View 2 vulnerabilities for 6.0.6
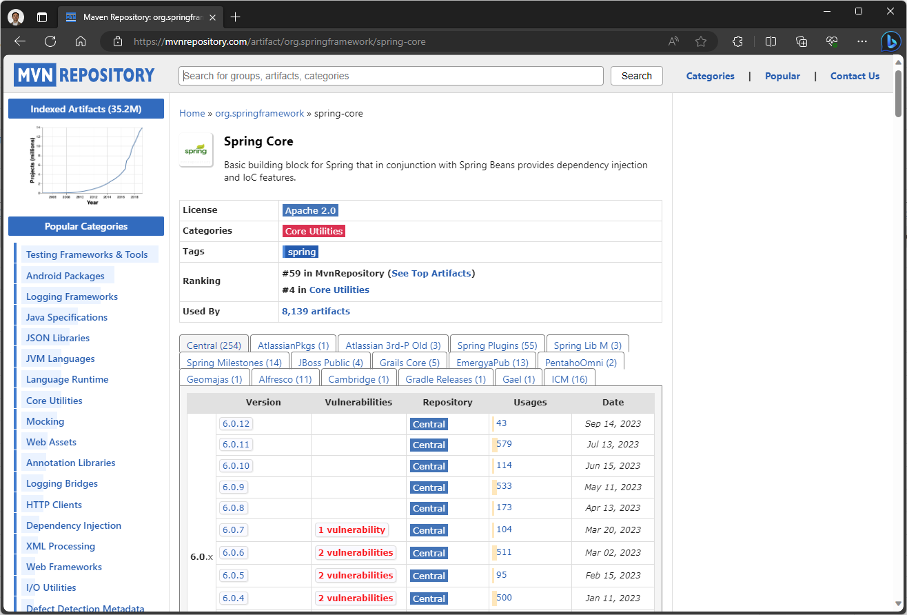Screen dimensions: 908x616 (x=356, y=552)
